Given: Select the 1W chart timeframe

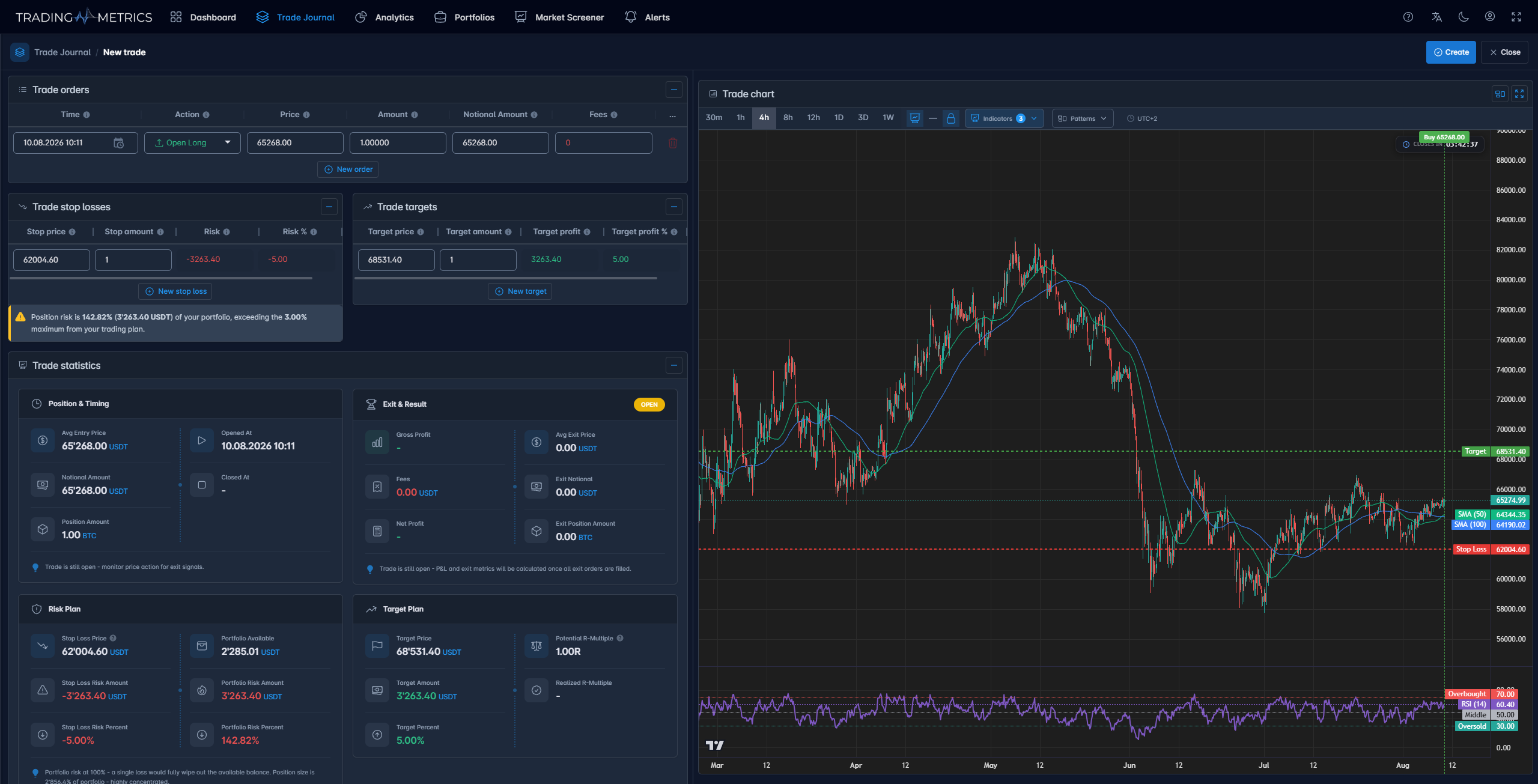Looking at the screenshot, I should click(888, 118).
